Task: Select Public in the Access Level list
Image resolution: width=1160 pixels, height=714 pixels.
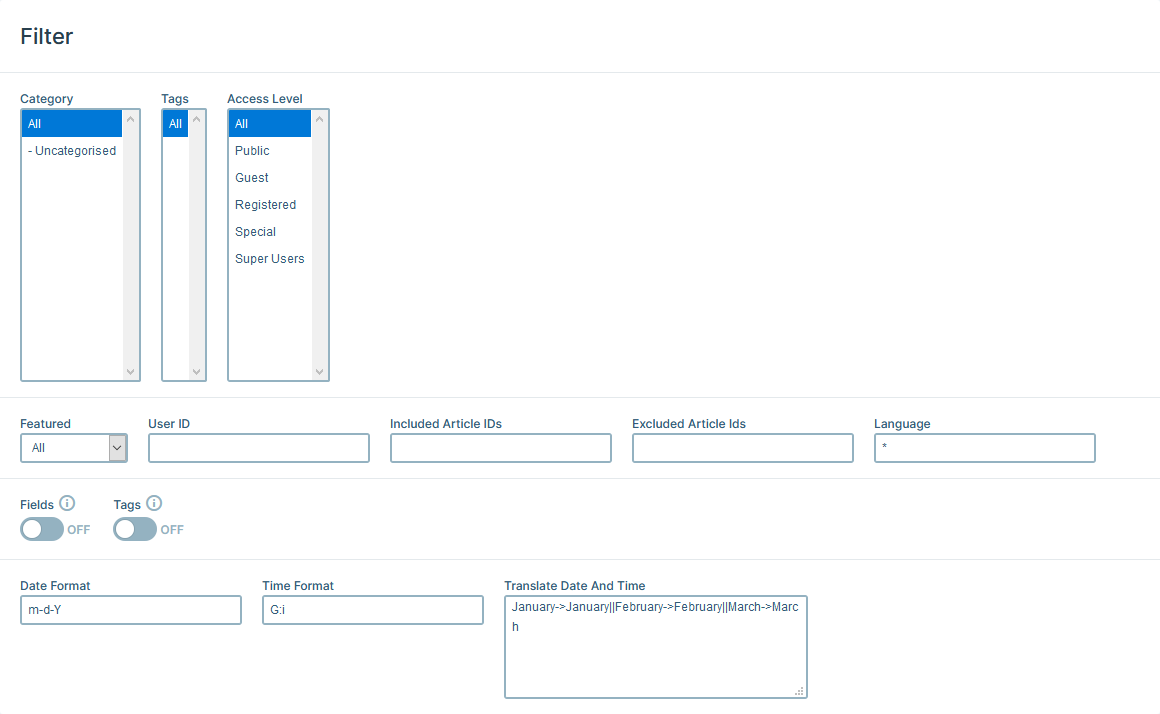Action: (250, 150)
